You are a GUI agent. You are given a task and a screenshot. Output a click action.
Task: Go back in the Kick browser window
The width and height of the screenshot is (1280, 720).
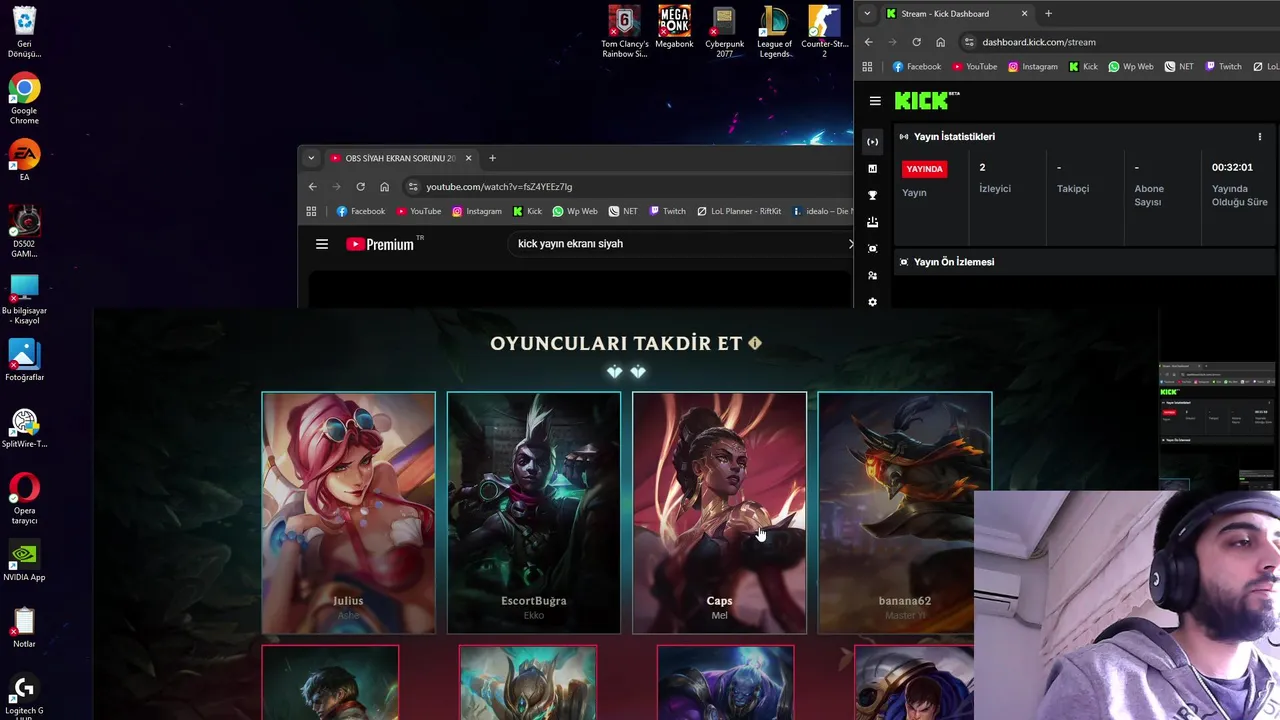868,42
